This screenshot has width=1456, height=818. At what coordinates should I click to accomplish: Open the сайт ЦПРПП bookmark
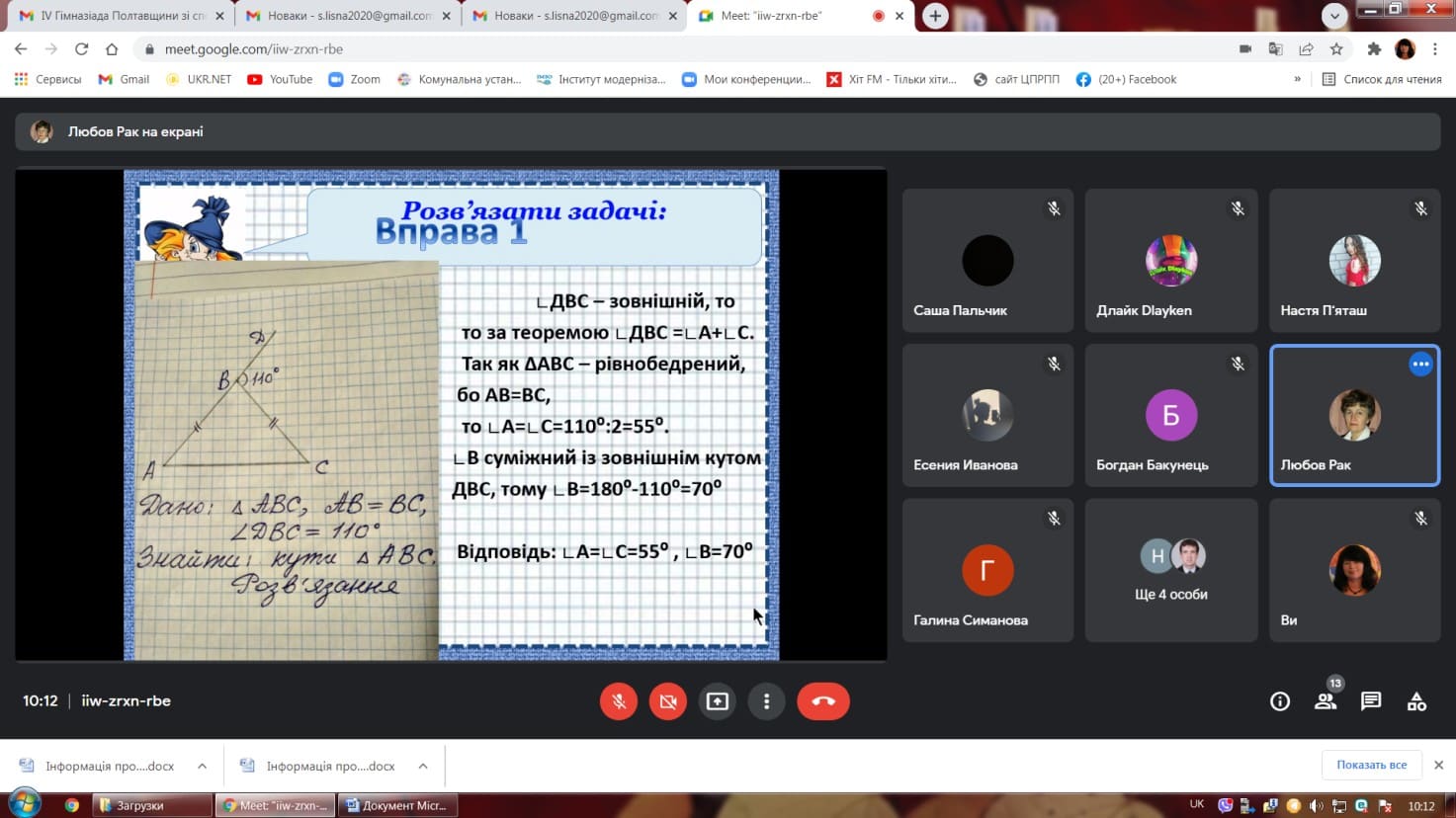coord(1017,79)
